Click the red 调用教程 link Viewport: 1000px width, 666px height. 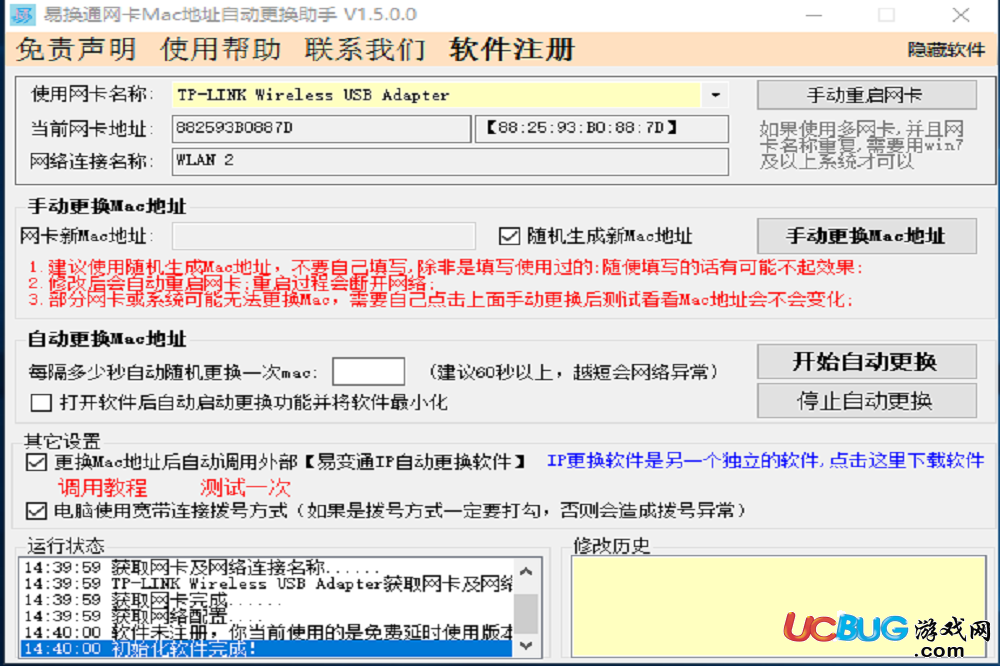[103, 488]
